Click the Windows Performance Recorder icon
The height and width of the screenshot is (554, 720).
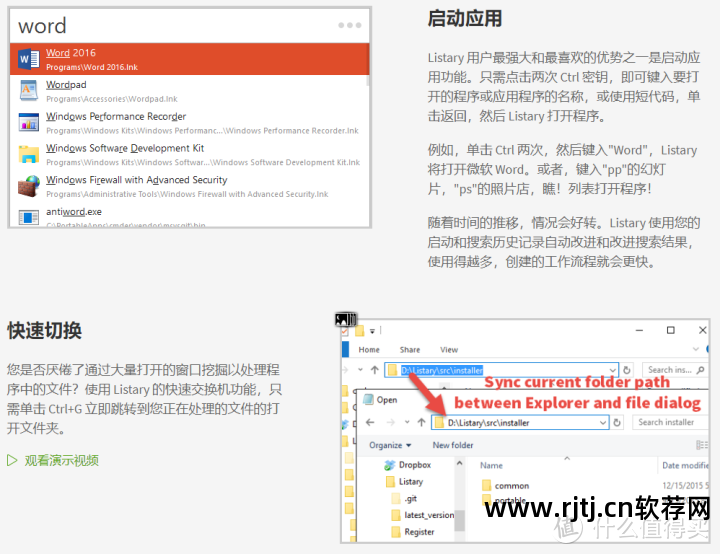(x=28, y=122)
